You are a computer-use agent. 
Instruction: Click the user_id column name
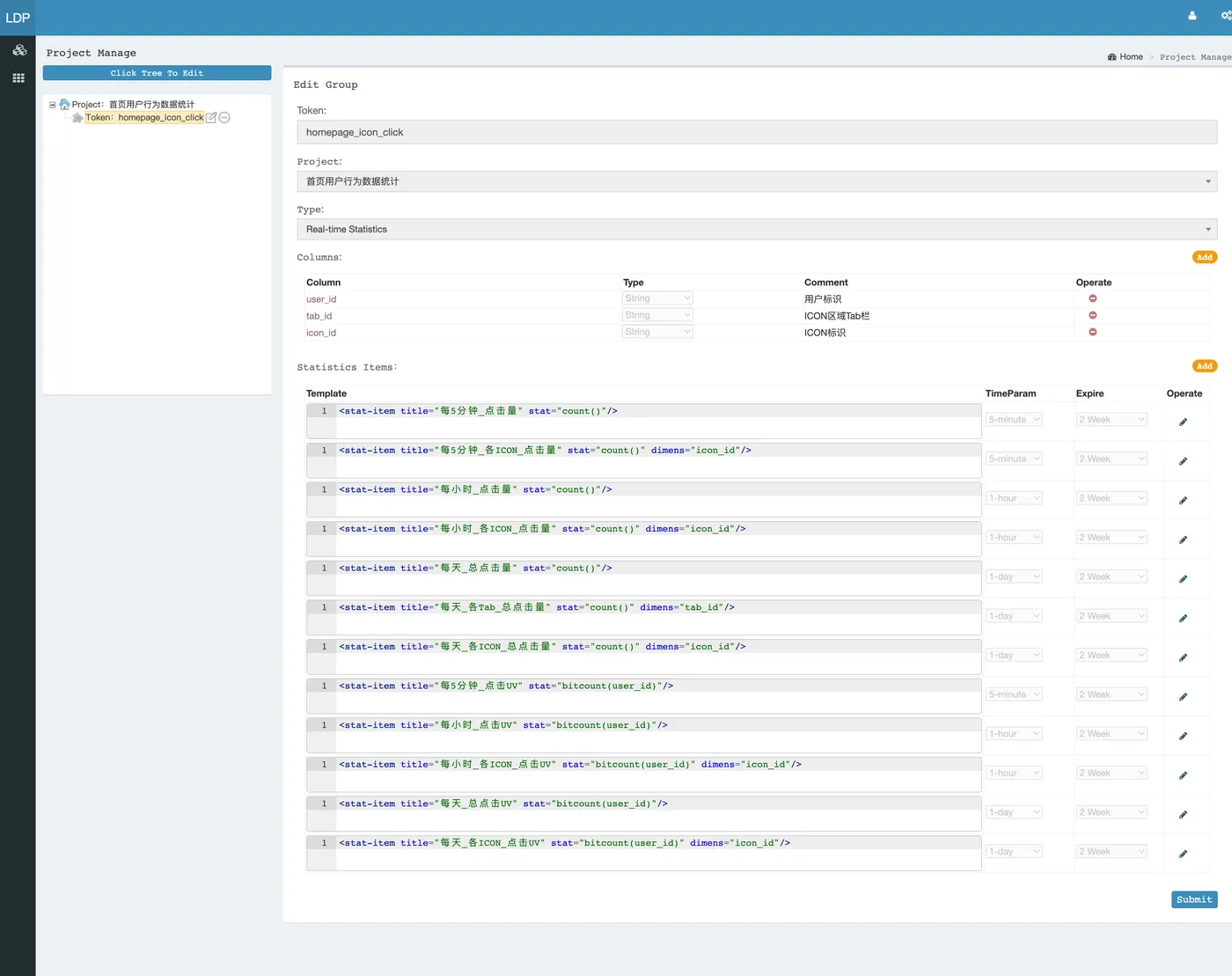(x=321, y=299)
